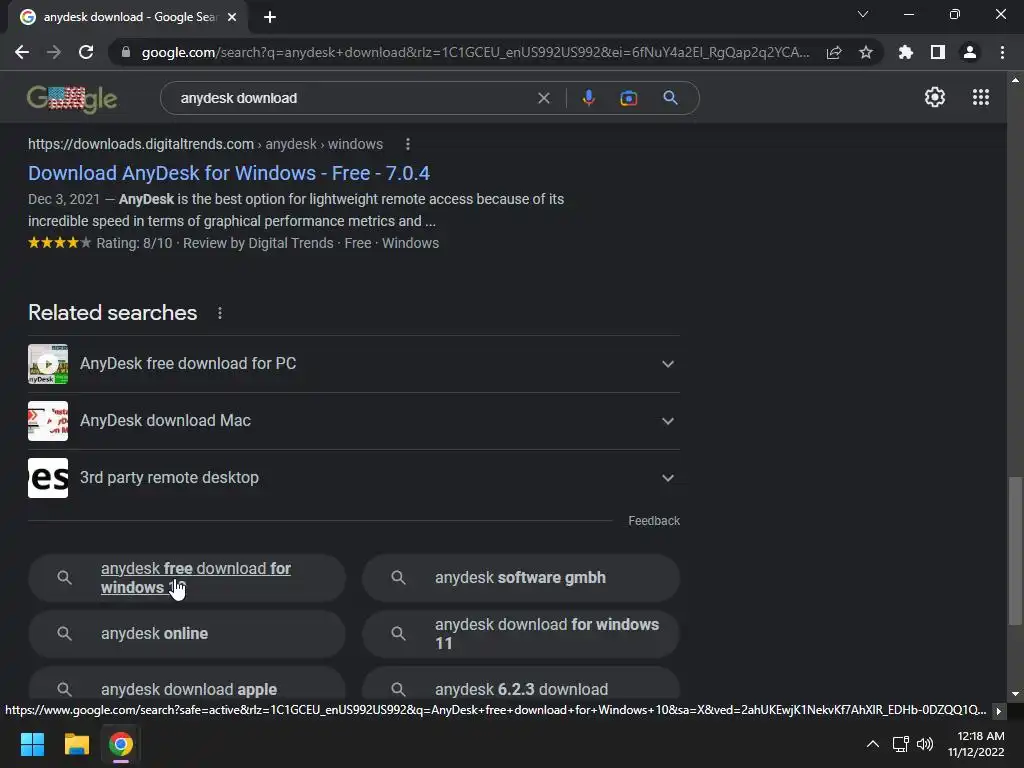Open the Chrome extensions puzzle icon
Screen dimensions: 1024x768
[x=905, y=52]
